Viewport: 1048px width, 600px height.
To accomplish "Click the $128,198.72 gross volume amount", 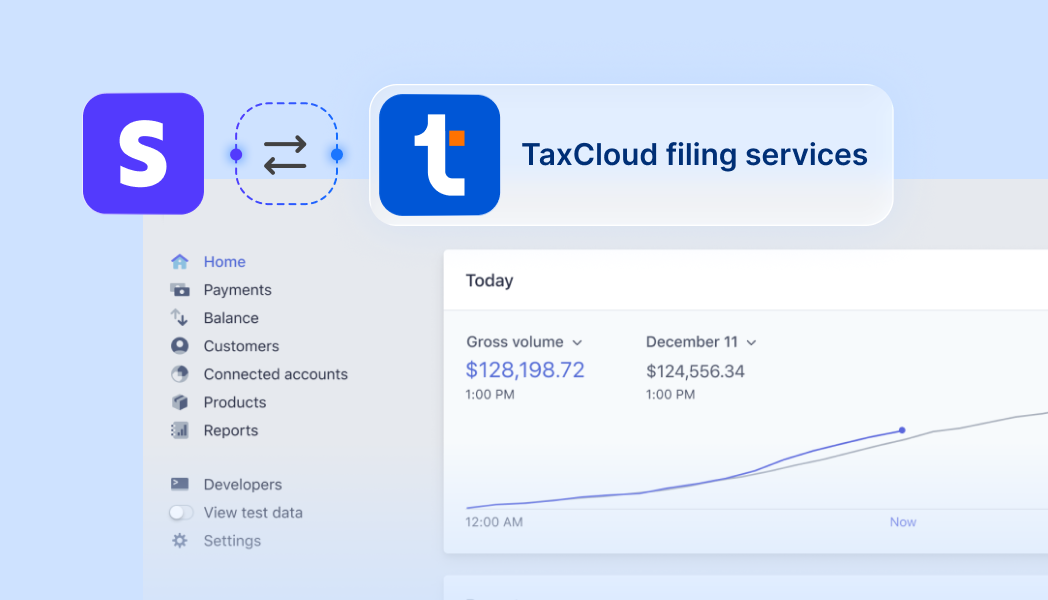I will point(525,369).
